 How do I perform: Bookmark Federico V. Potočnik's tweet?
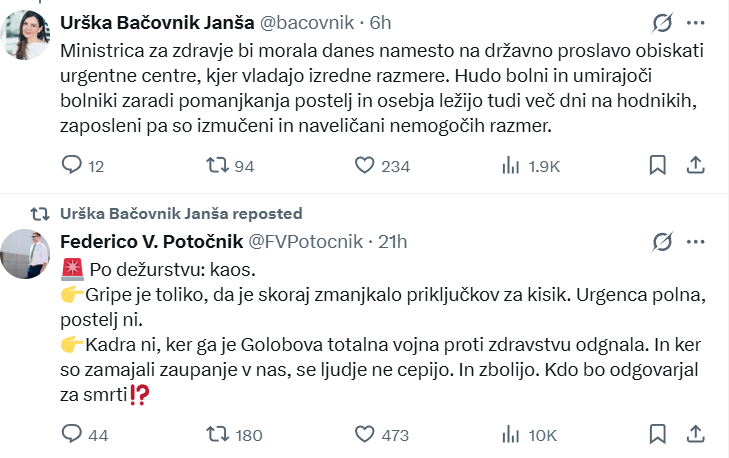click(x=658, y=433)
